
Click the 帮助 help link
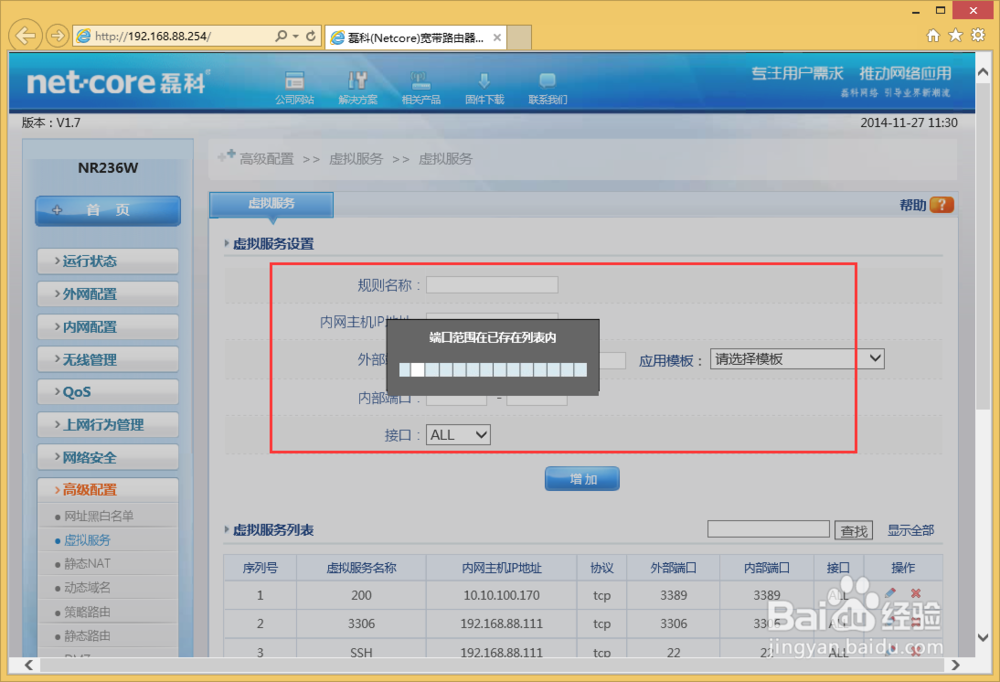pyautogui.click(x=912, y=205)
